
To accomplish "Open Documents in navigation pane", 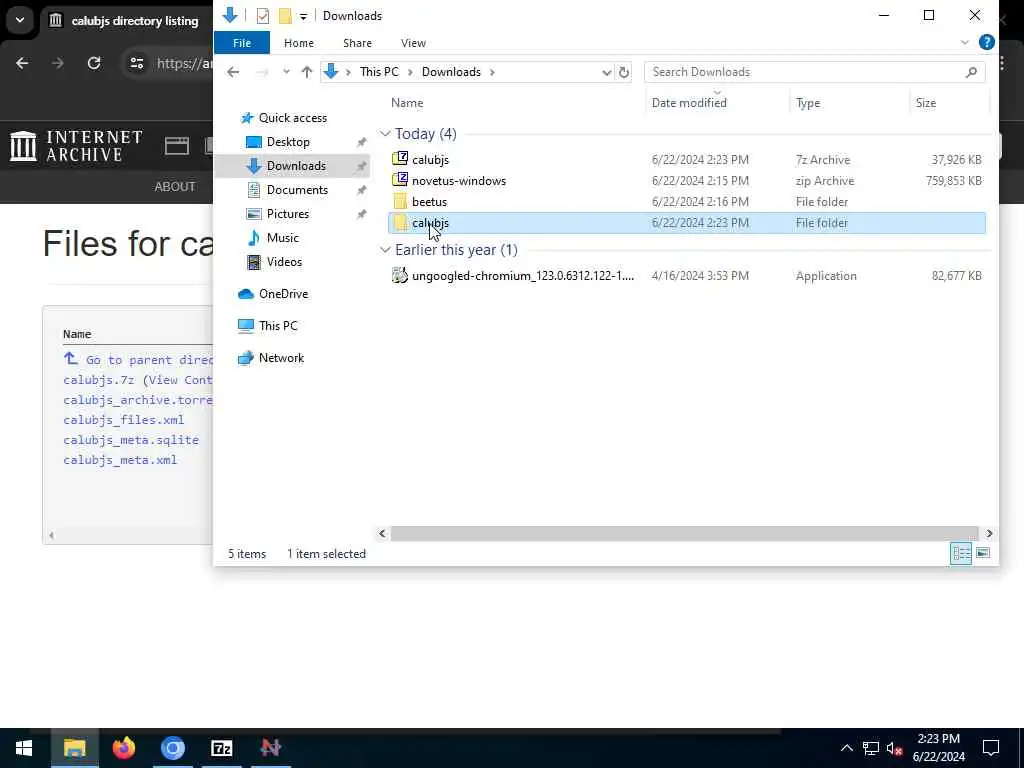I will pyautogui.click(x=296, y=189).
